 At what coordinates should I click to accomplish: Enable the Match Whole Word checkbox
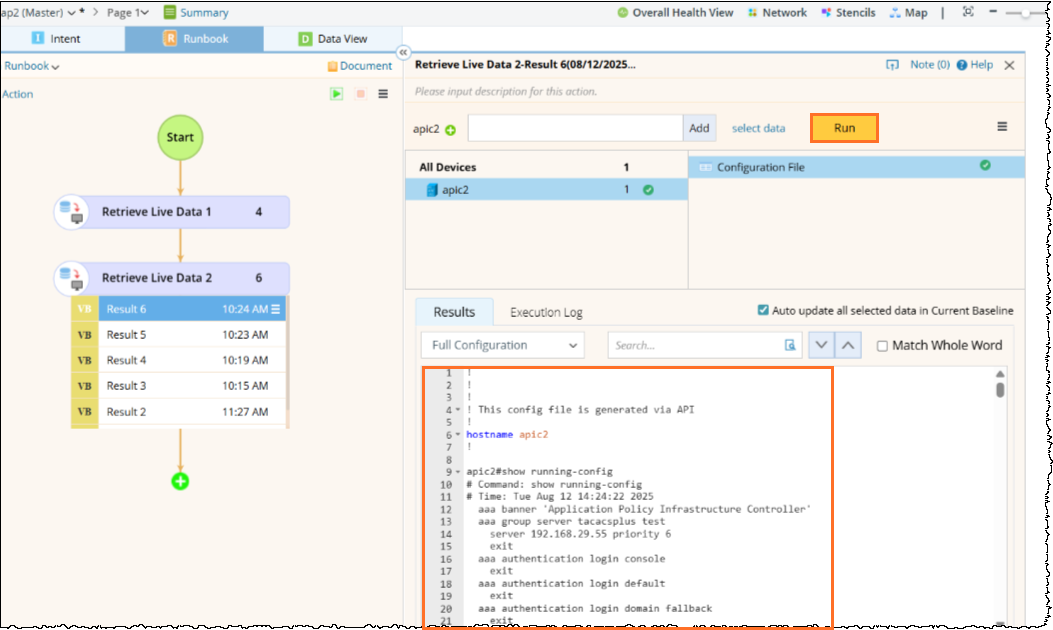point(882,346)
